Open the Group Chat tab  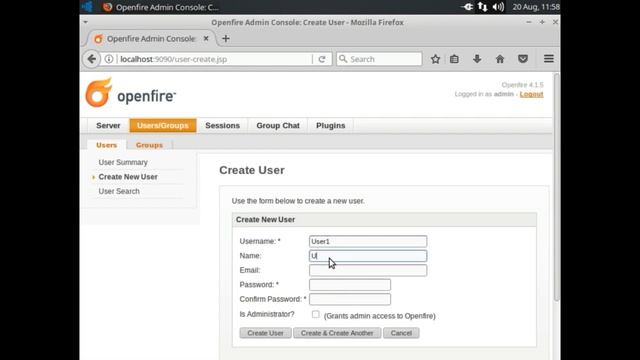point(278,126)
